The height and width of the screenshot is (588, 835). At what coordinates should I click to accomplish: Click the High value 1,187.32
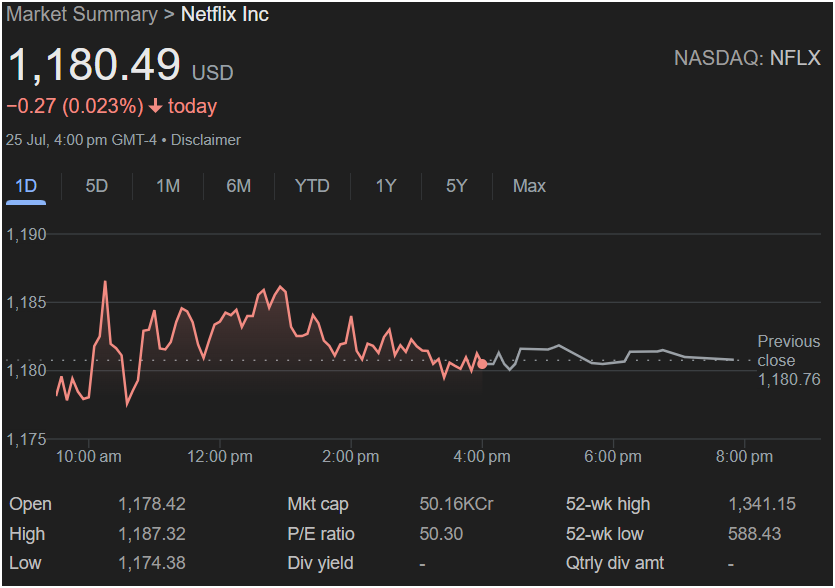(x=152, y=534)
